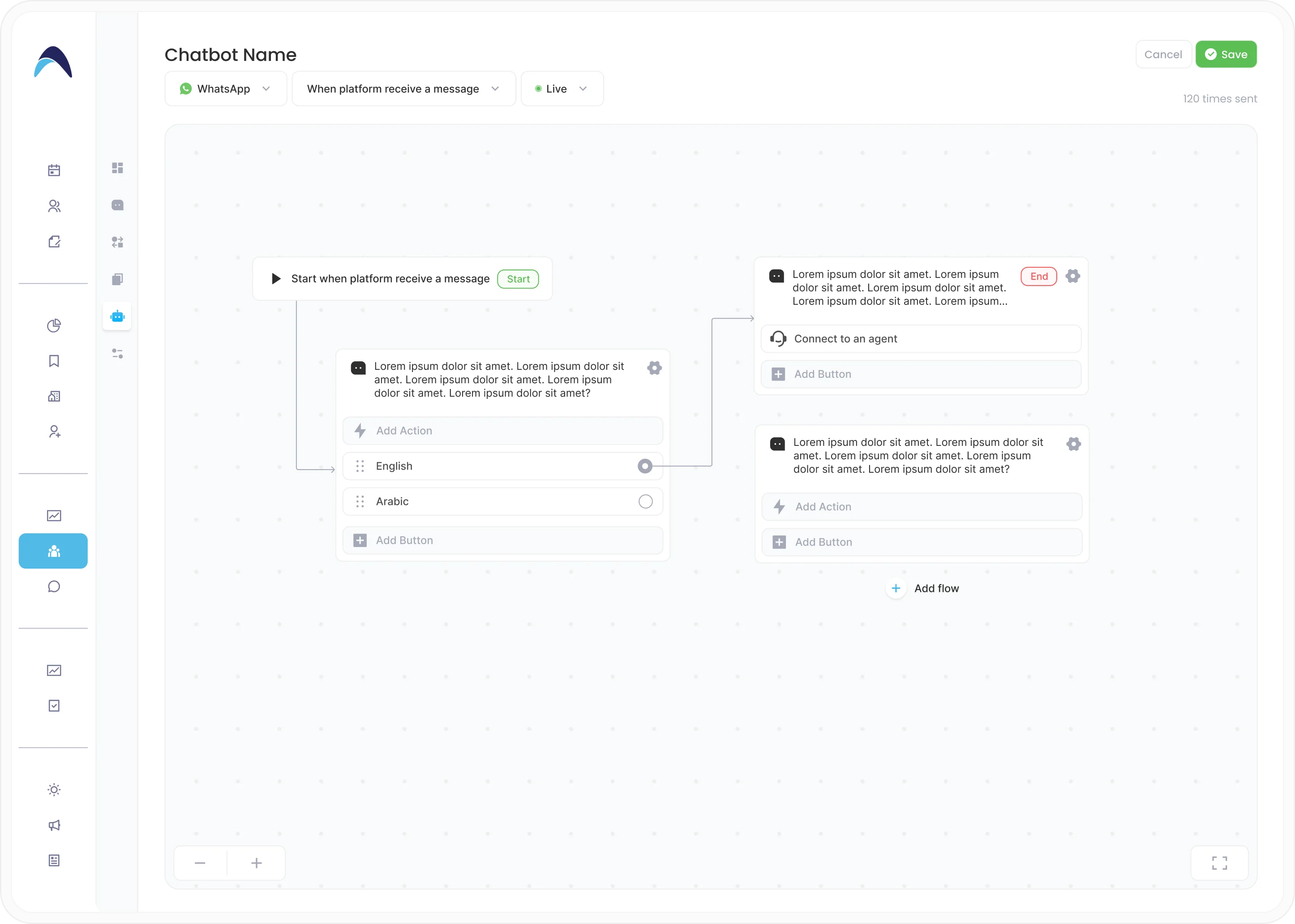
Task: Open the contacts people icon in sidebar
Action: click(54, 206)
